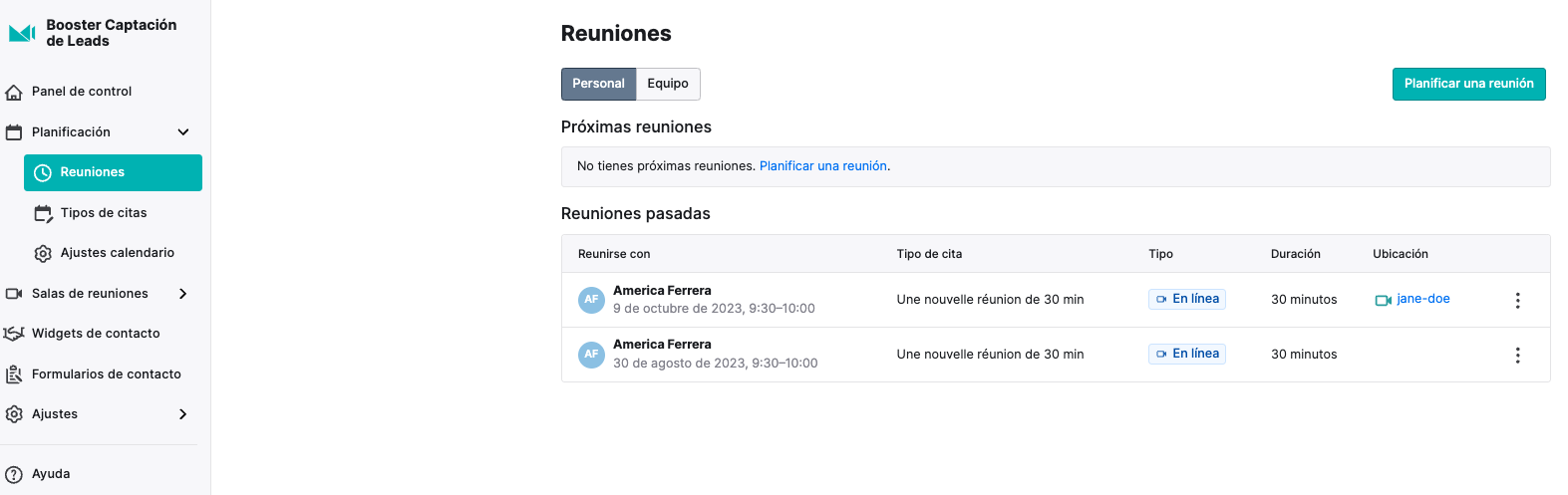
Task: Open the three-dot menu for the 30 de agosto meeting
Action: tap(1517, 355)
